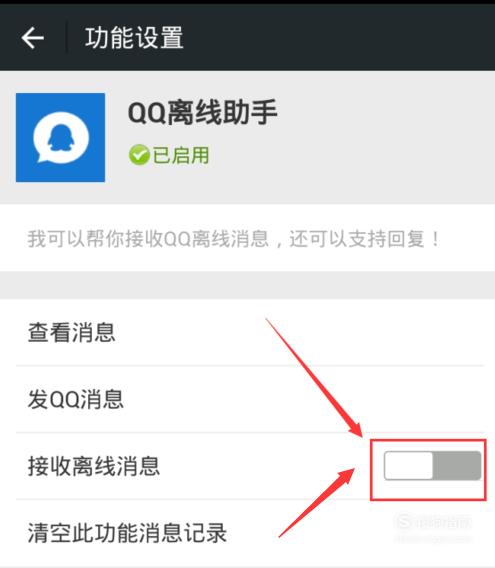
Task: Tap the 已启用 status text
Action: coord(181,155)
